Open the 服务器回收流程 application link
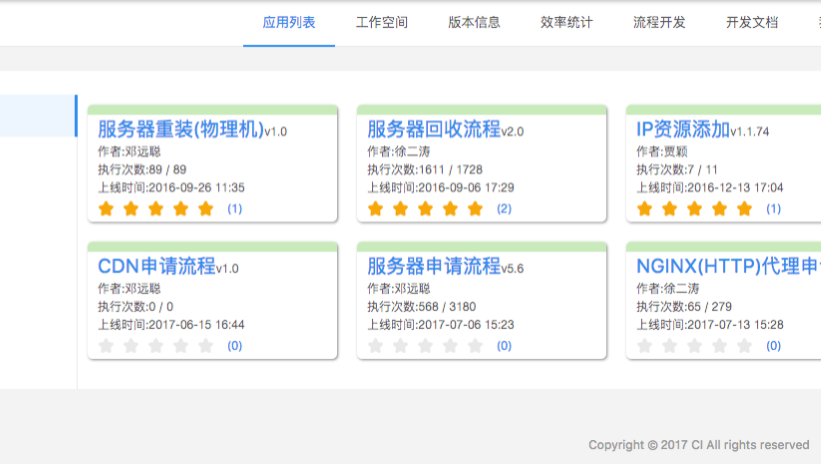 [434, 129]
